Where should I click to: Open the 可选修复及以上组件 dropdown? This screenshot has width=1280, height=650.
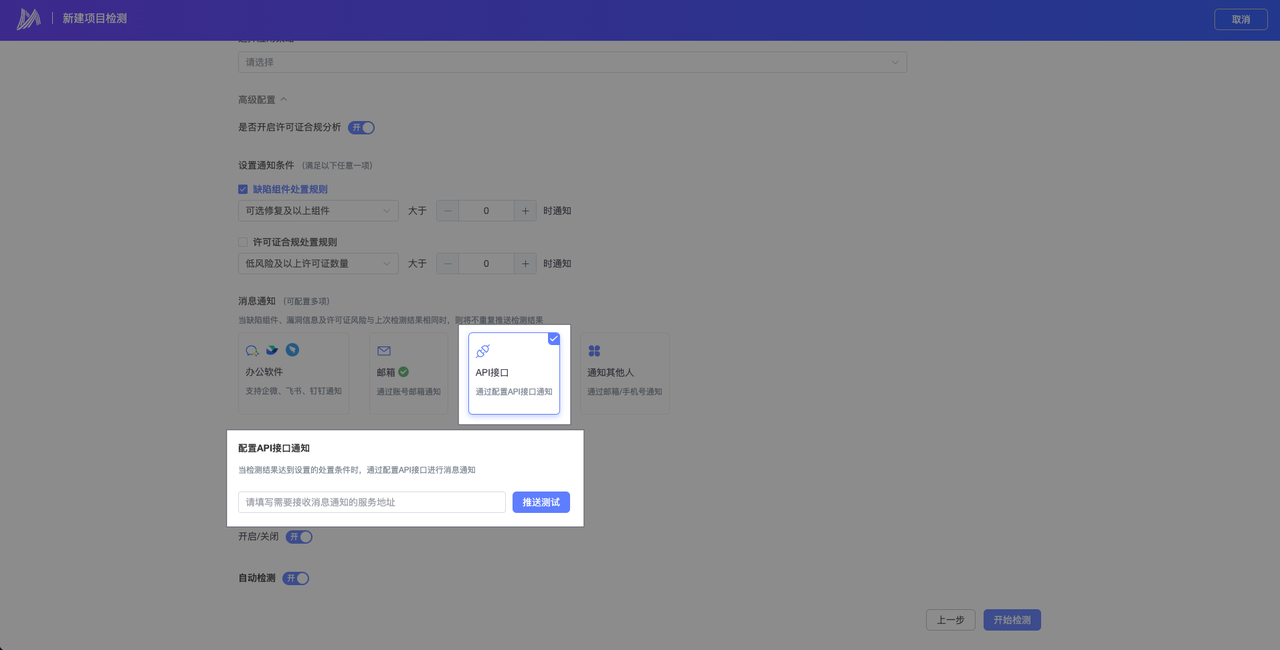pos(318,211)
